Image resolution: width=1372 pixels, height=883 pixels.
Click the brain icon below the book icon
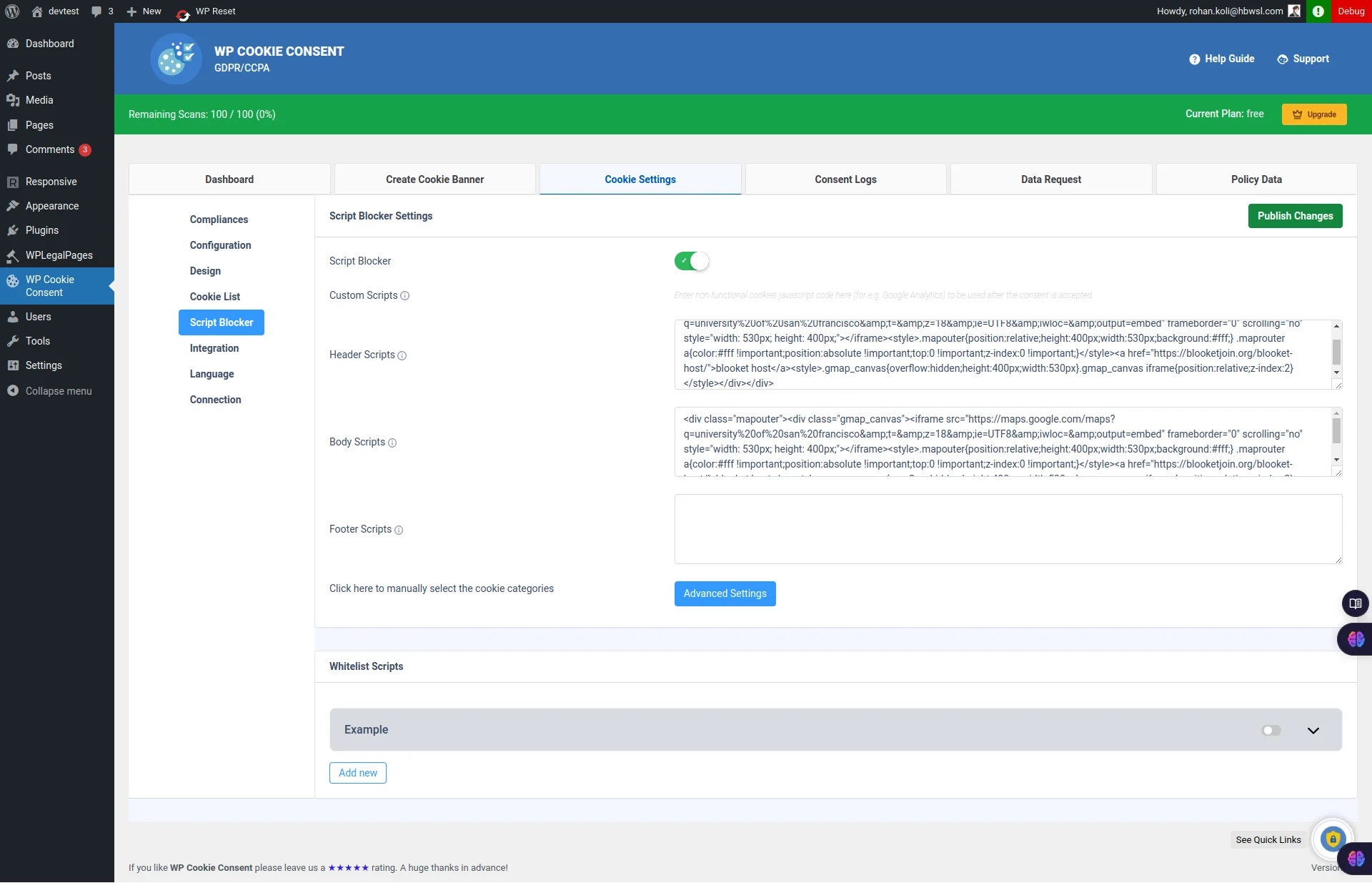click(x=1356, y=639)
